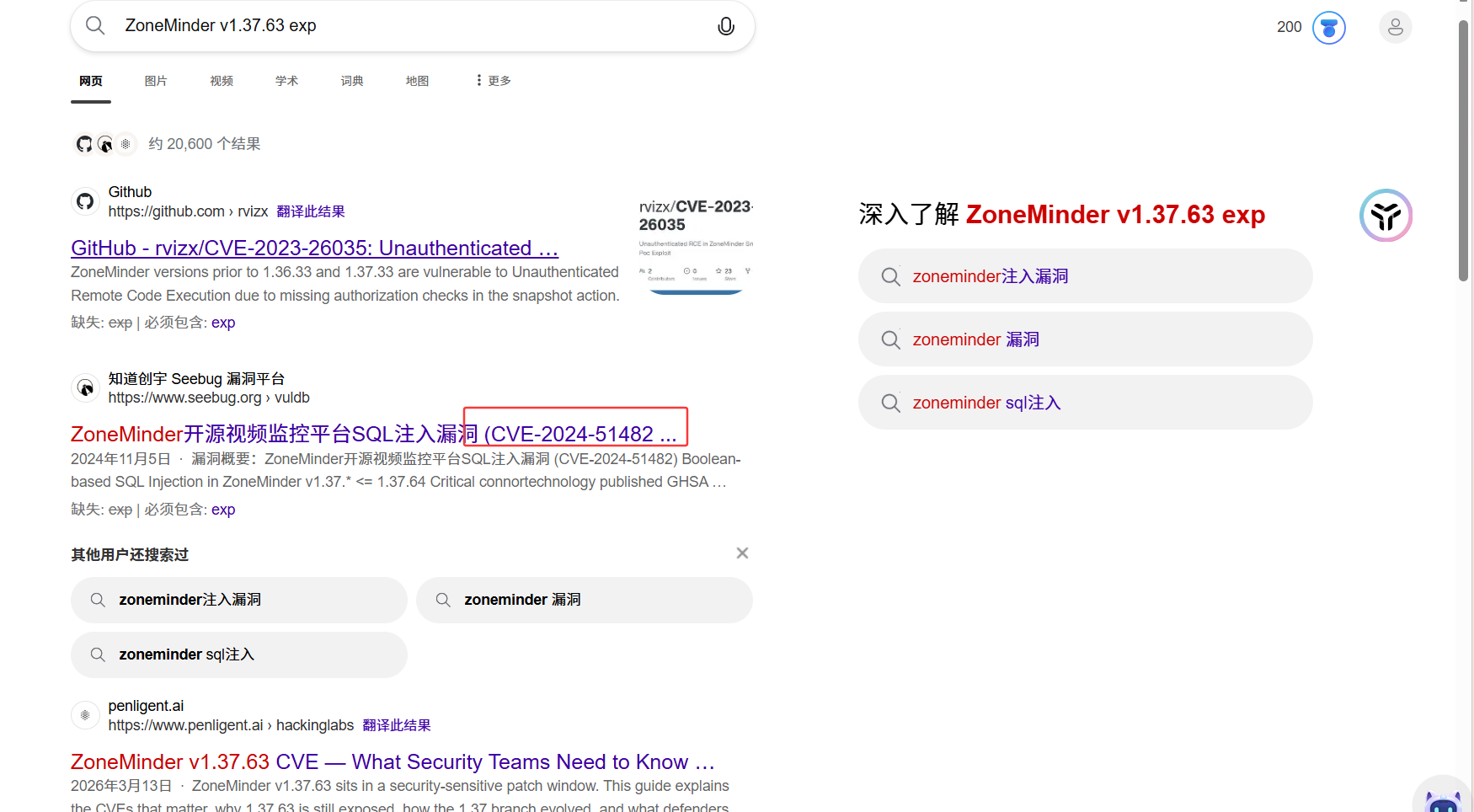Open the 地图 search tab

(417, 81)
